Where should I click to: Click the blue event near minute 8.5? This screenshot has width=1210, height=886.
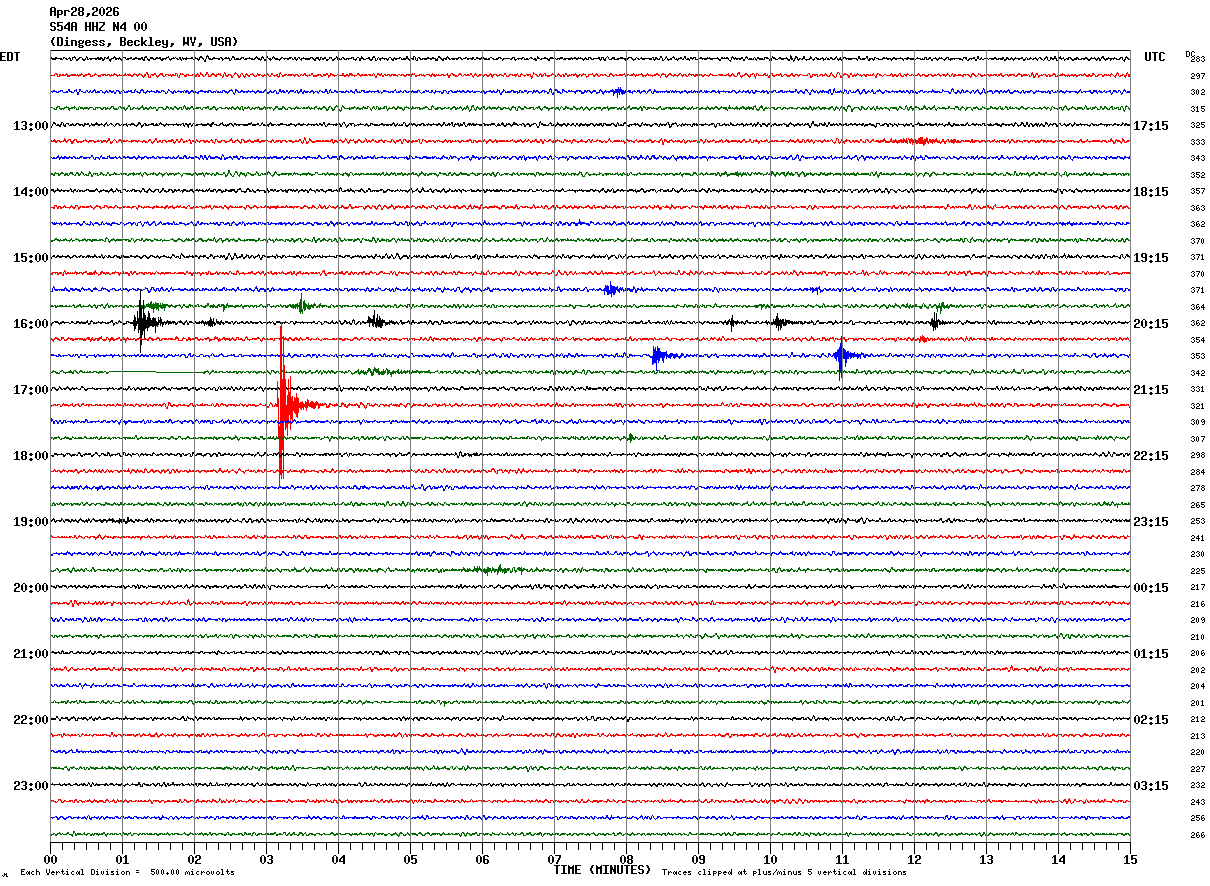[657, 355]
